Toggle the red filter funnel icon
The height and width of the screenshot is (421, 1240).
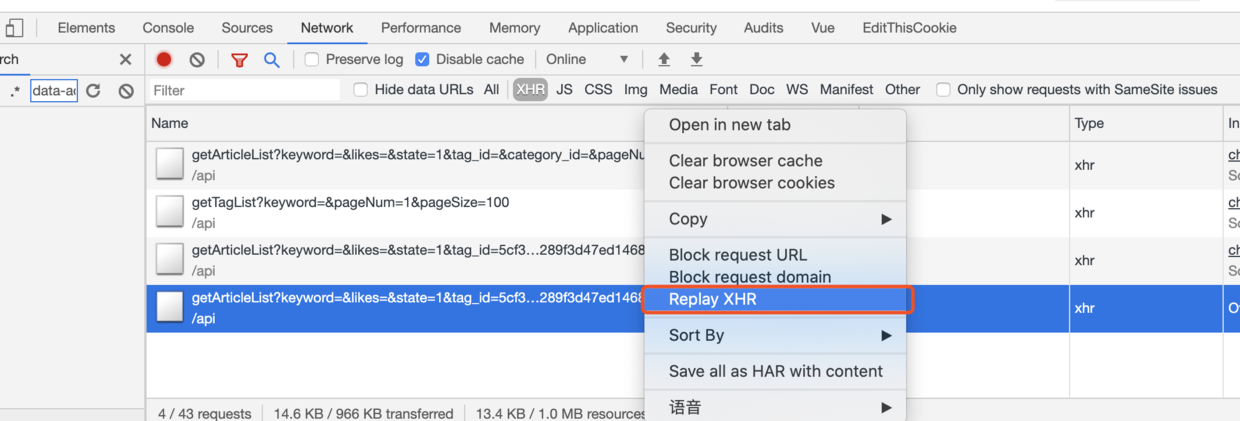(x=239, y=60)
